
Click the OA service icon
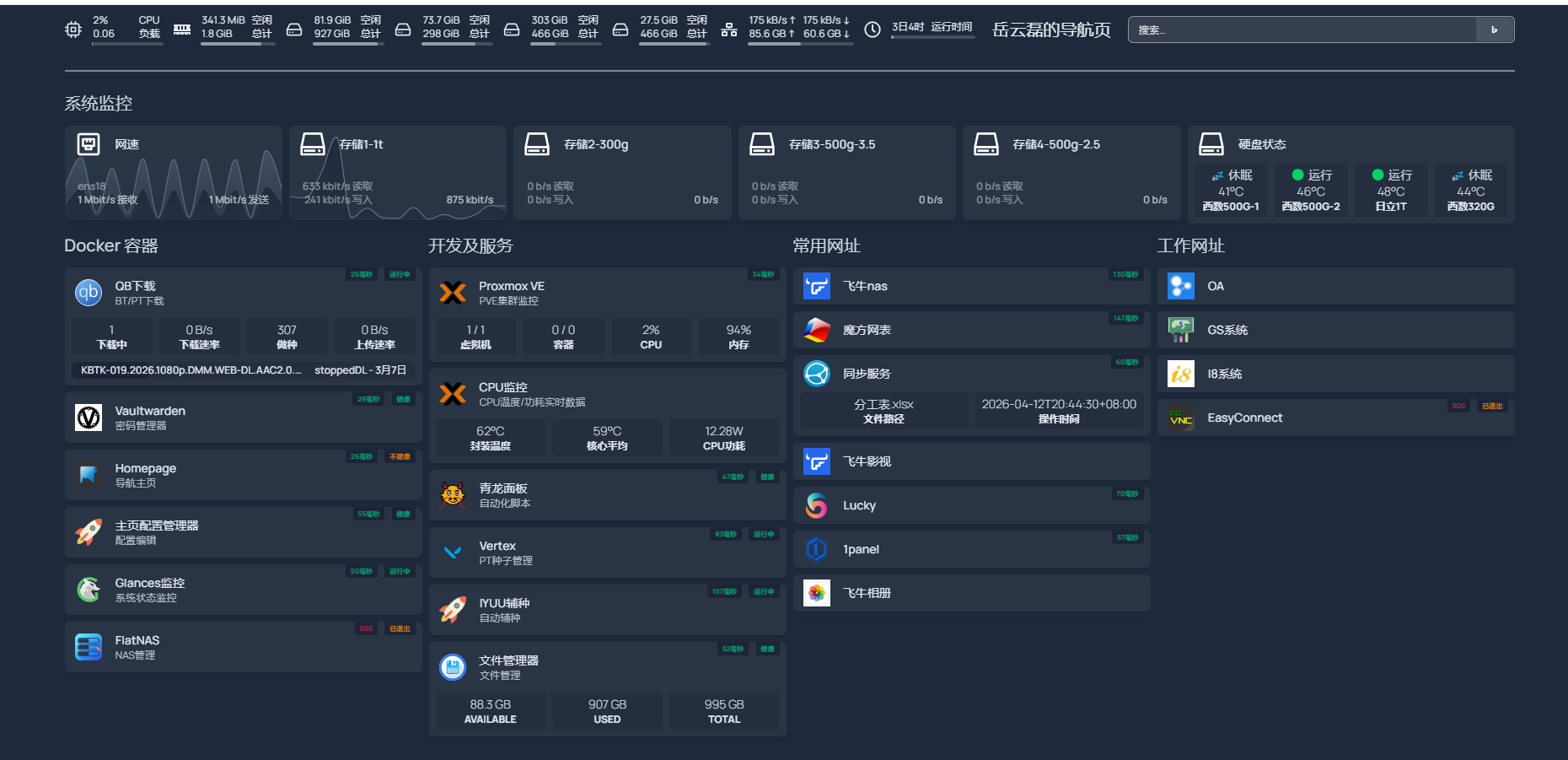(x=1181, y=286)
